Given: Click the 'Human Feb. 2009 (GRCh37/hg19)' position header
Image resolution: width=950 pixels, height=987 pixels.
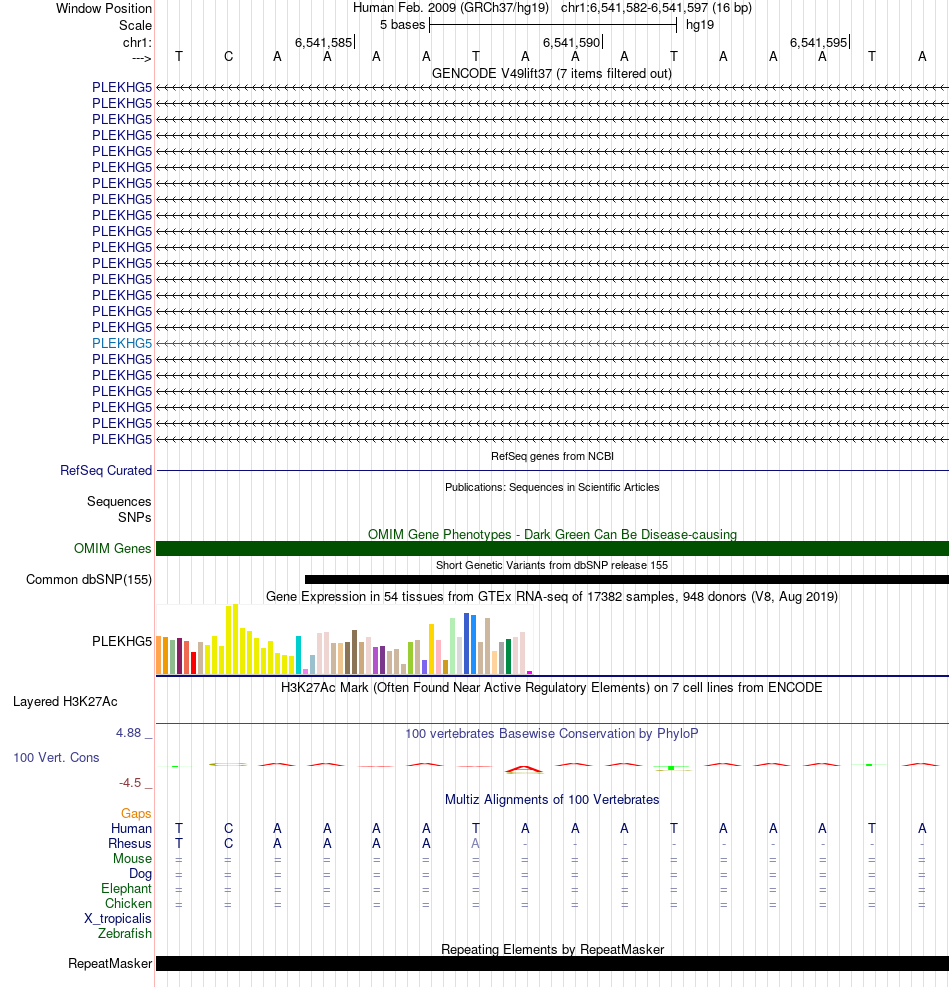Looking at the screenshot, I should pos(451,8).
